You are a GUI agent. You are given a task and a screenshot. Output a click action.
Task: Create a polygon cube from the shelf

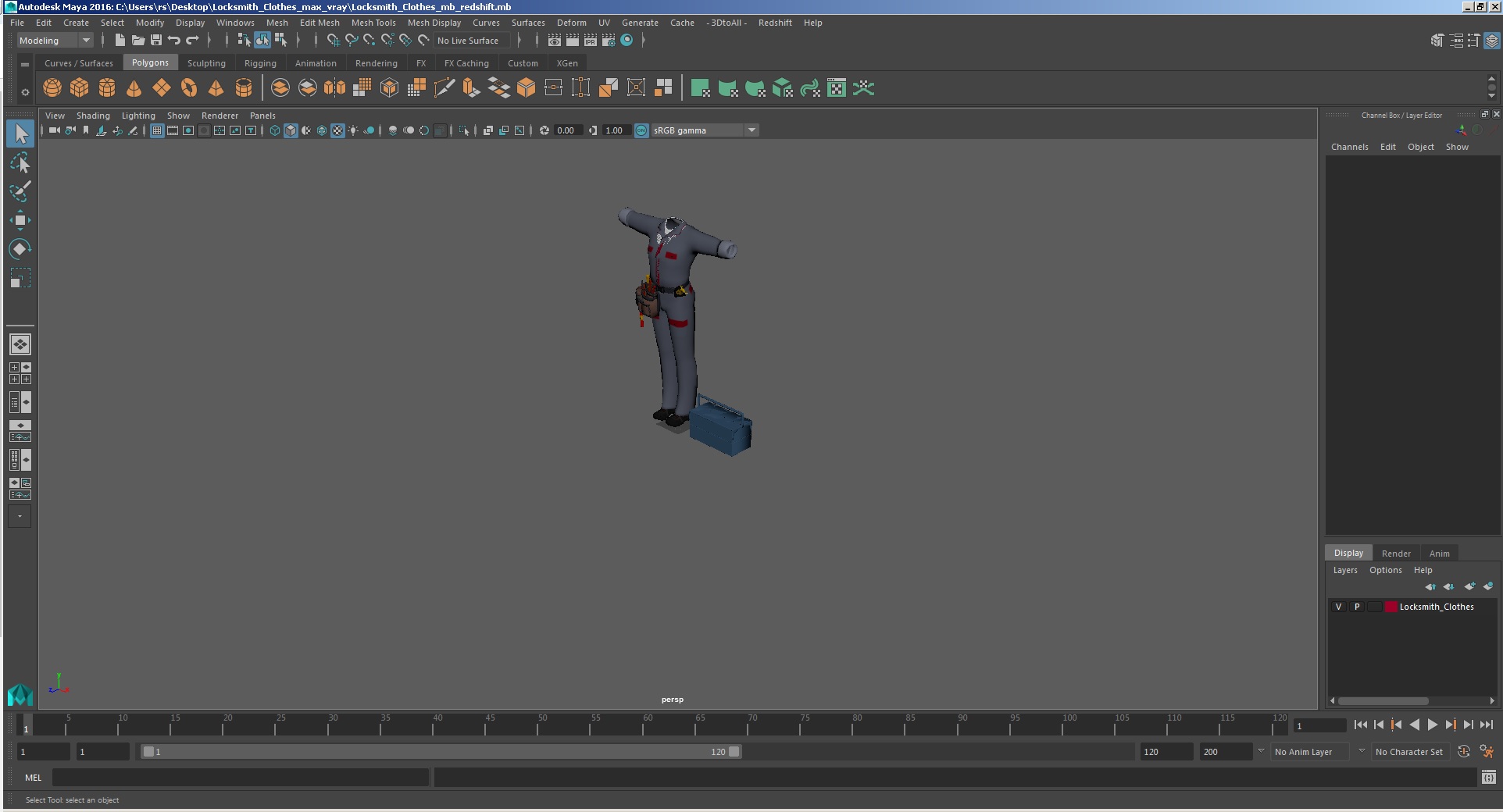80,88
